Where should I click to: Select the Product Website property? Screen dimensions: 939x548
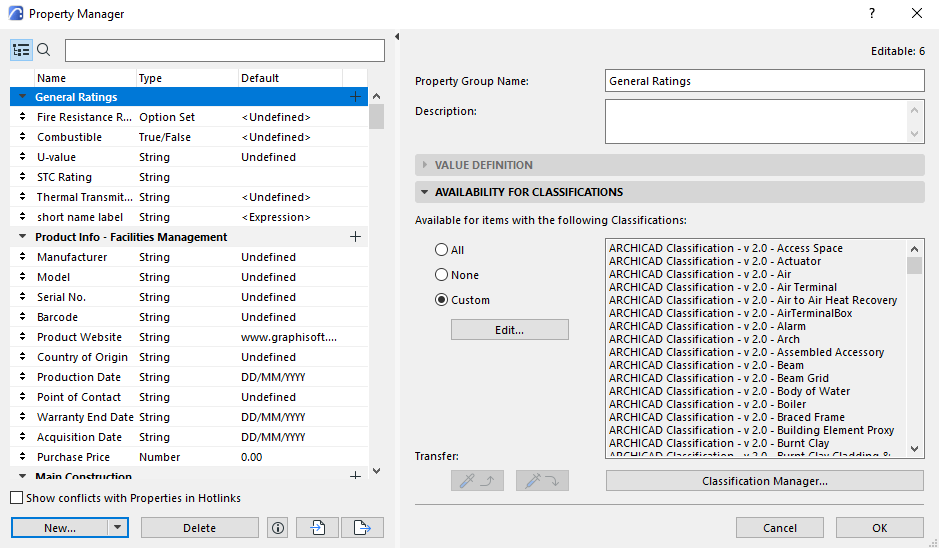(189, 337)
